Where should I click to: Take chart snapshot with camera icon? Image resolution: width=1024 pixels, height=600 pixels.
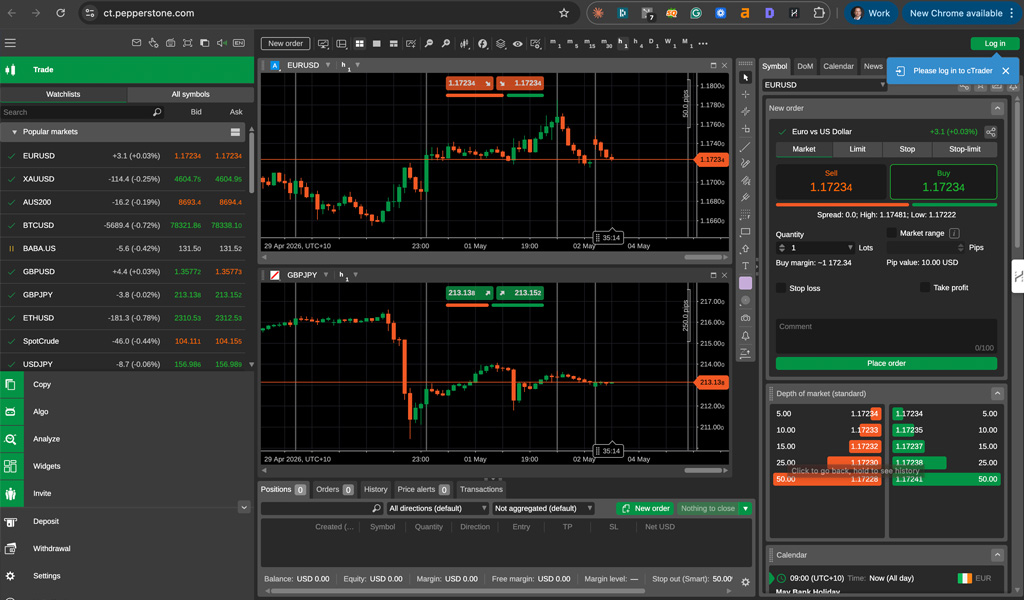pos(745,318)
